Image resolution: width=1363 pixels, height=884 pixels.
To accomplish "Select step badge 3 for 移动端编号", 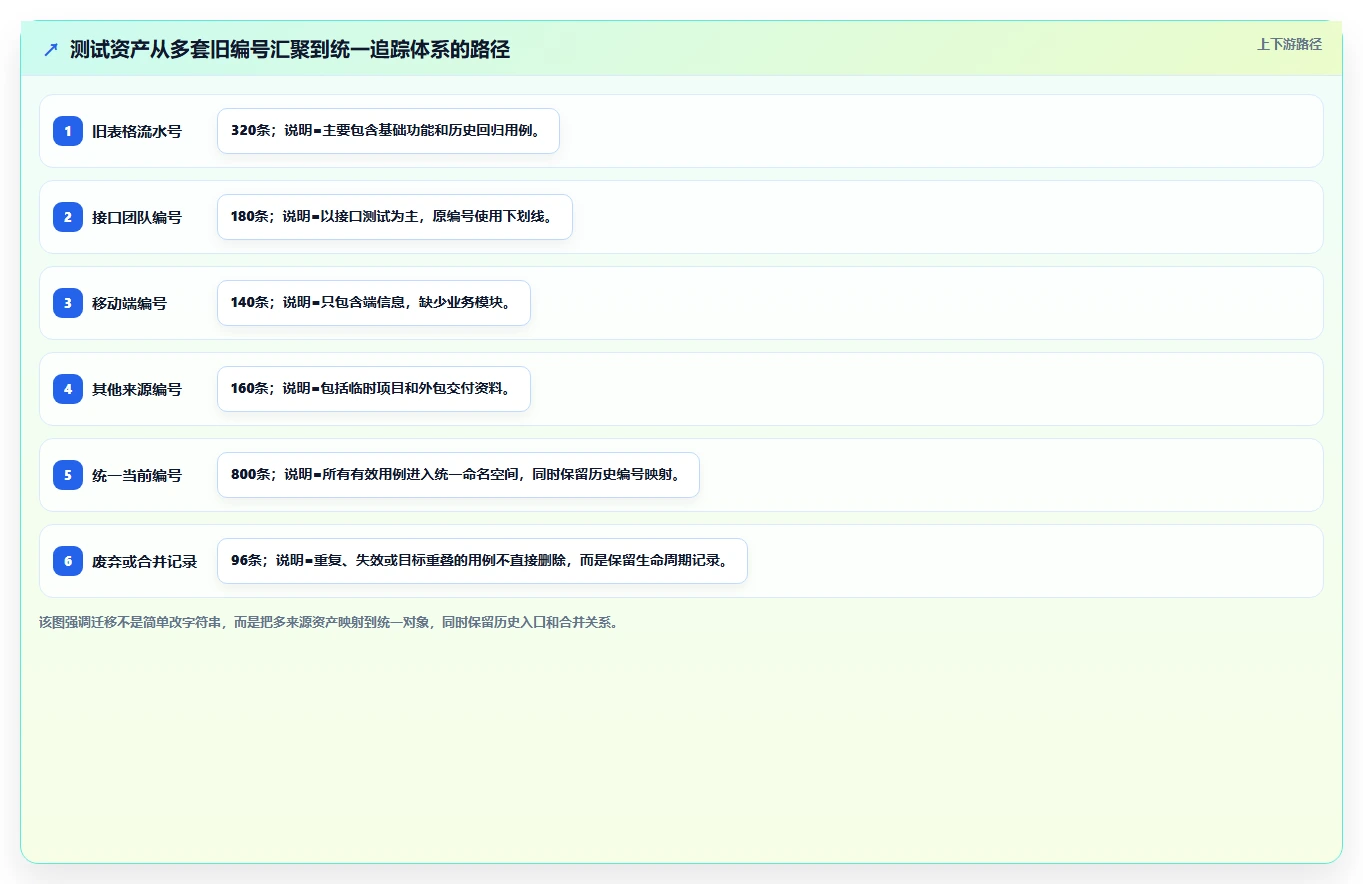I will point(68,303).
